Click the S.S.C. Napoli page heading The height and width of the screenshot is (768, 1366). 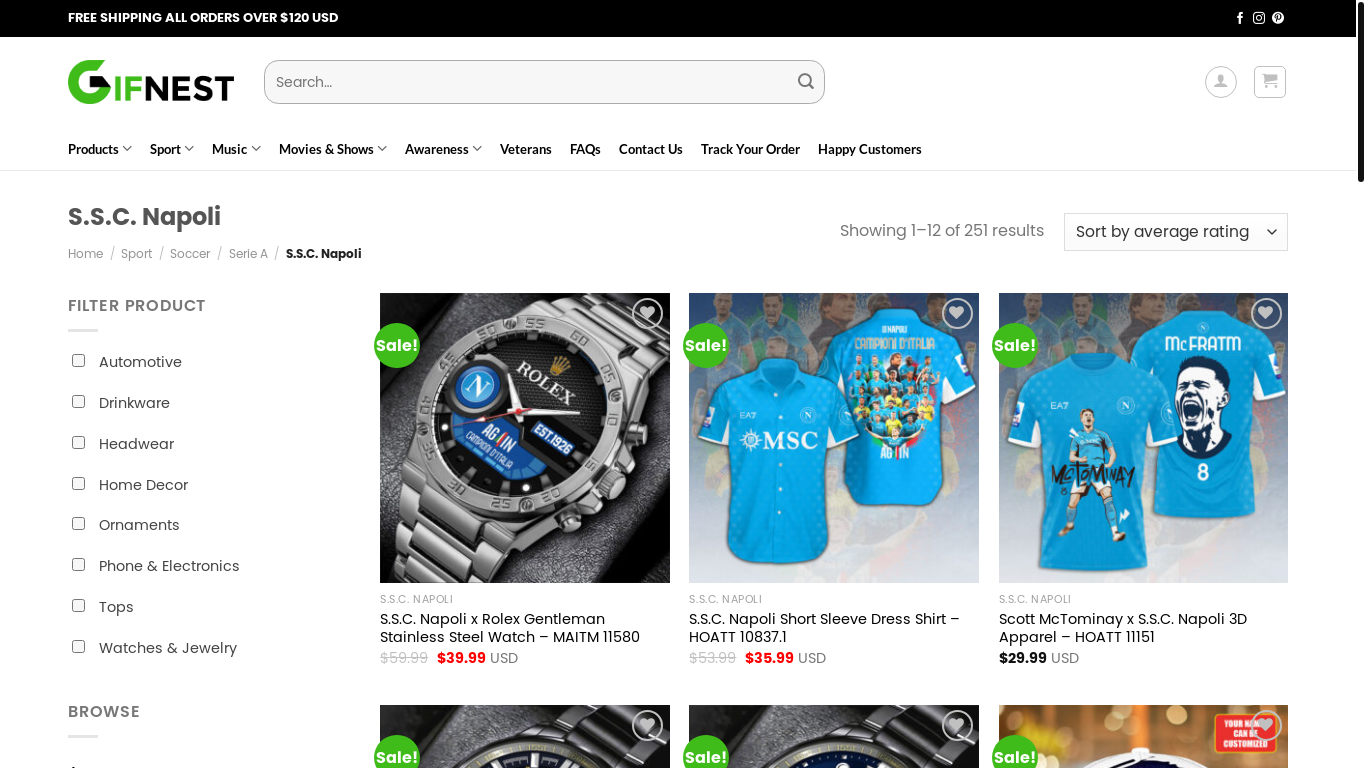(144, 217)
